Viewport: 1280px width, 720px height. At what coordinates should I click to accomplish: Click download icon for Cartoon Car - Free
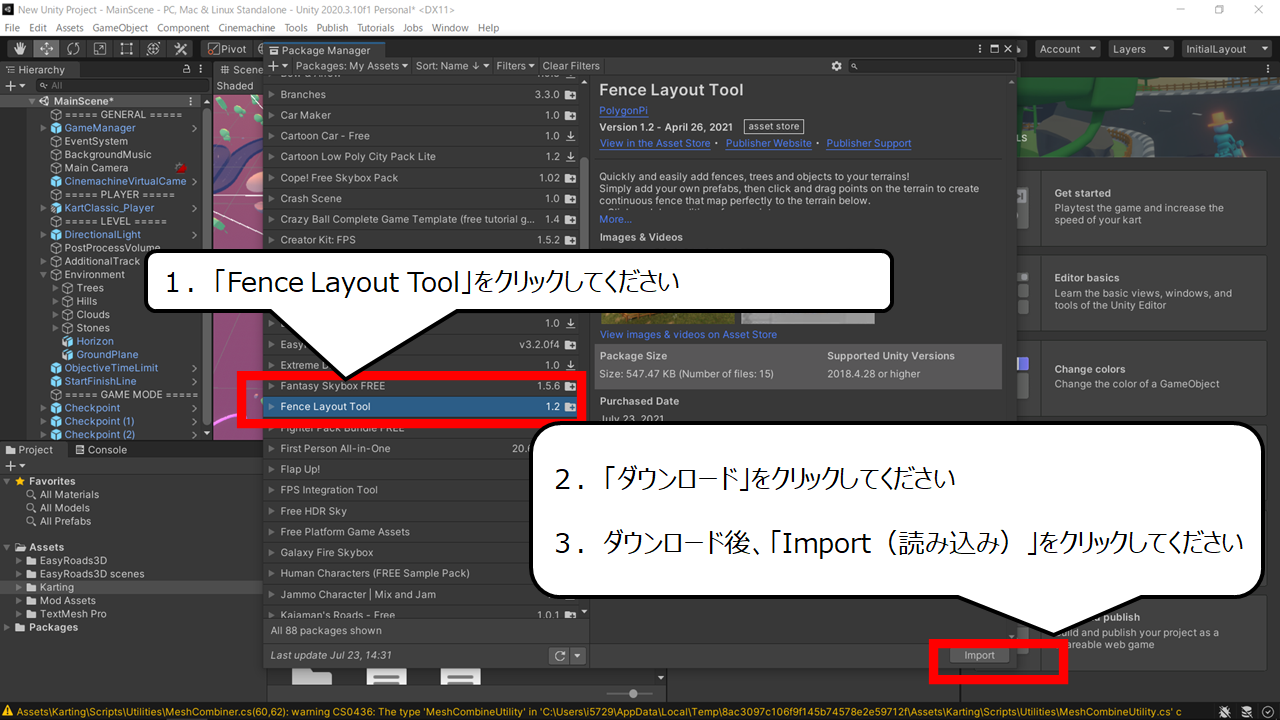click(x=570, y=136)
